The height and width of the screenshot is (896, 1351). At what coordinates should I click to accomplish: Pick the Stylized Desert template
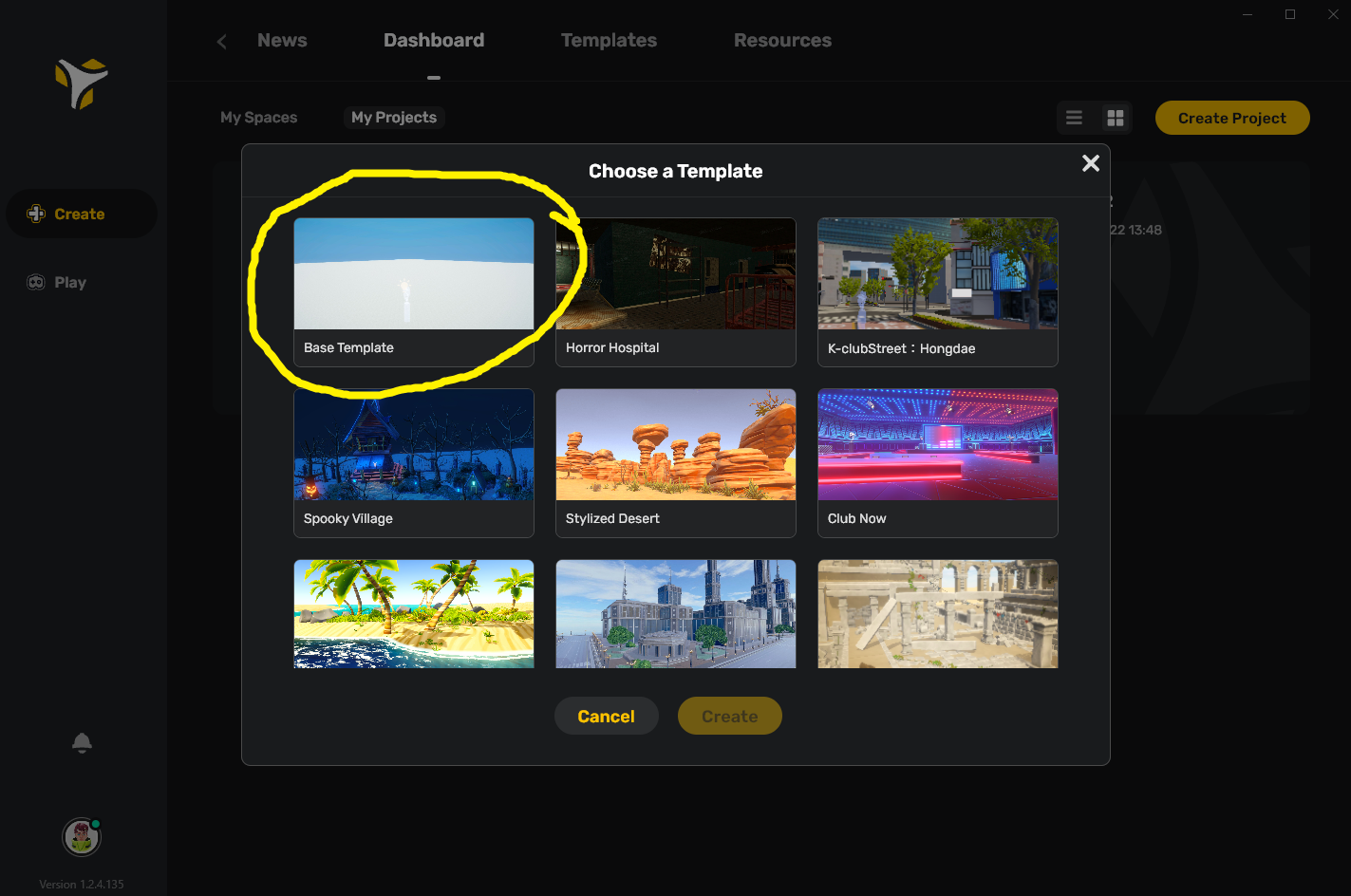[x=675, y=445]
